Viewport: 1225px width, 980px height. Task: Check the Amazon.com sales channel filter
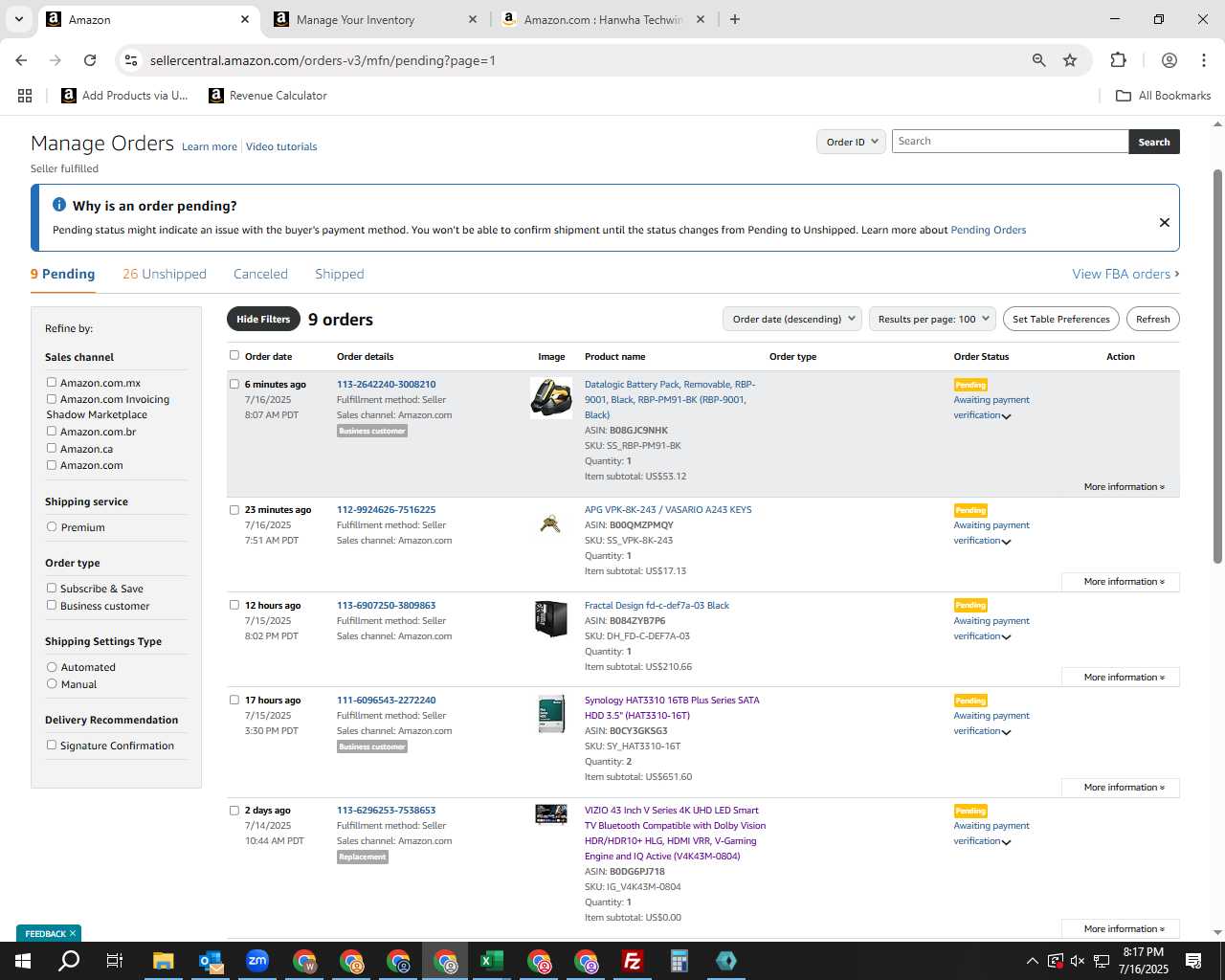pyautogui.click(x=52, y=464)
